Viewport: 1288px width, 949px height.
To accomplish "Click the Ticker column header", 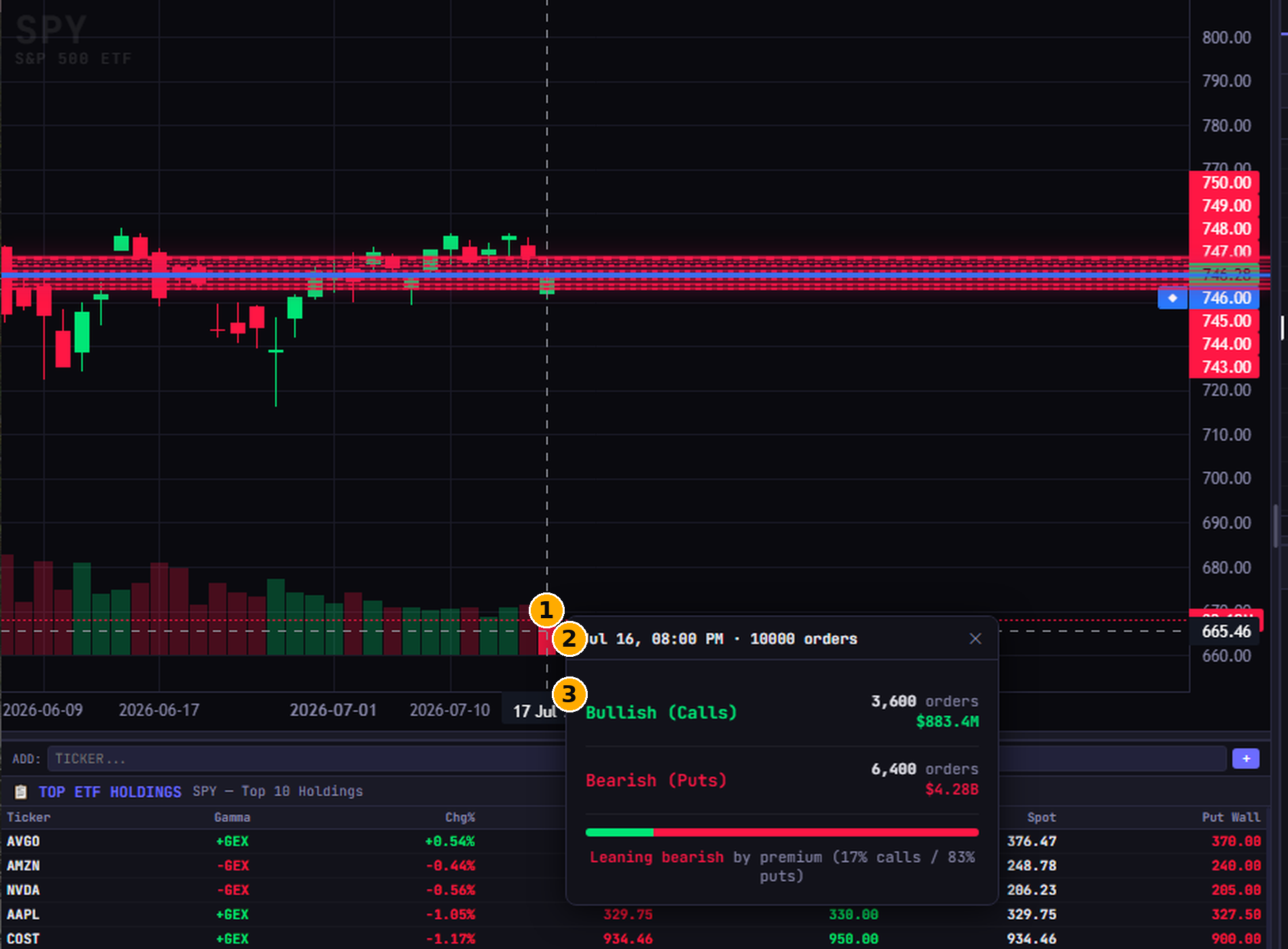I will click(28, 817).
